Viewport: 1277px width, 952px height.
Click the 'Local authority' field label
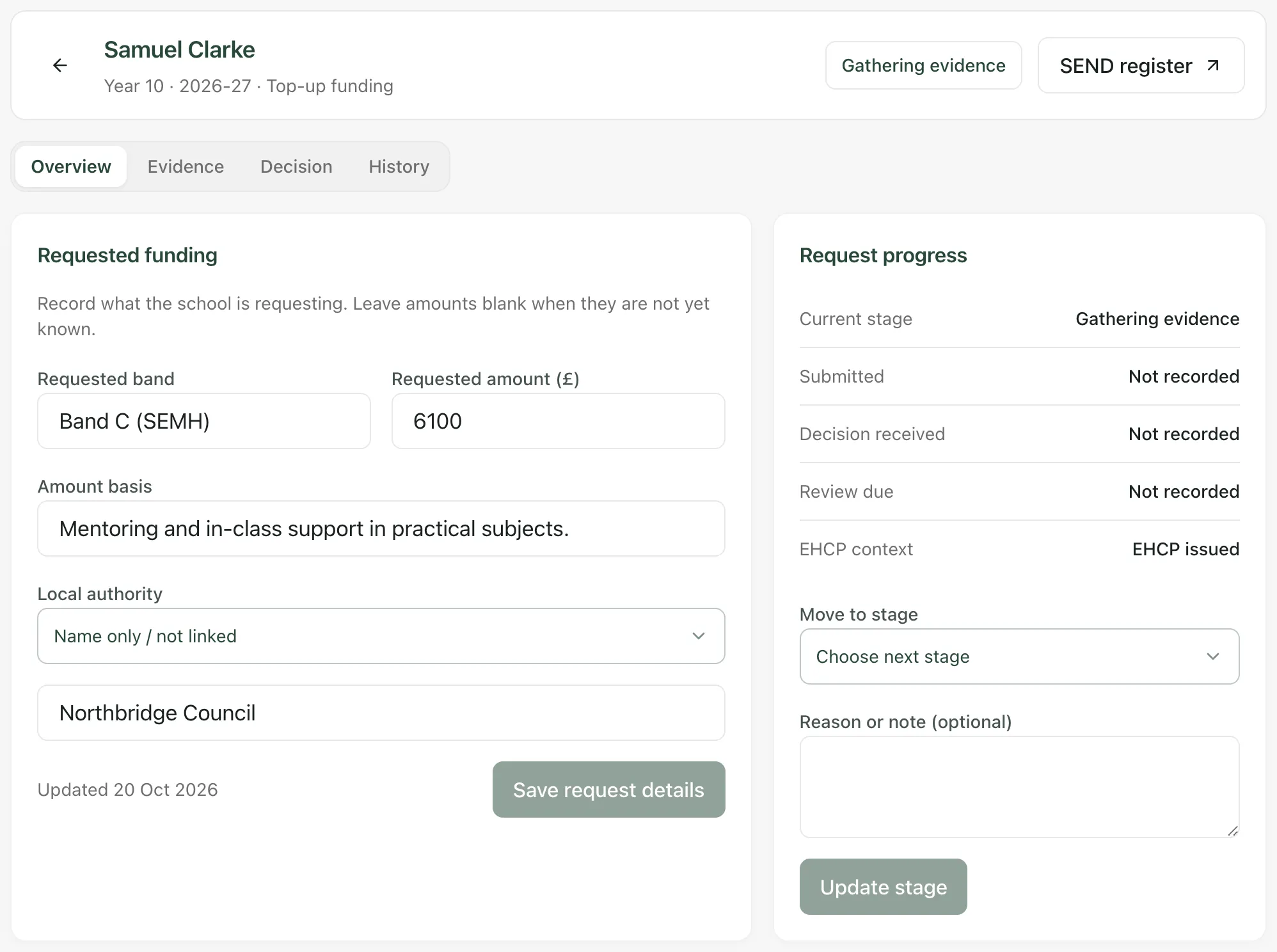pos(100,594)
